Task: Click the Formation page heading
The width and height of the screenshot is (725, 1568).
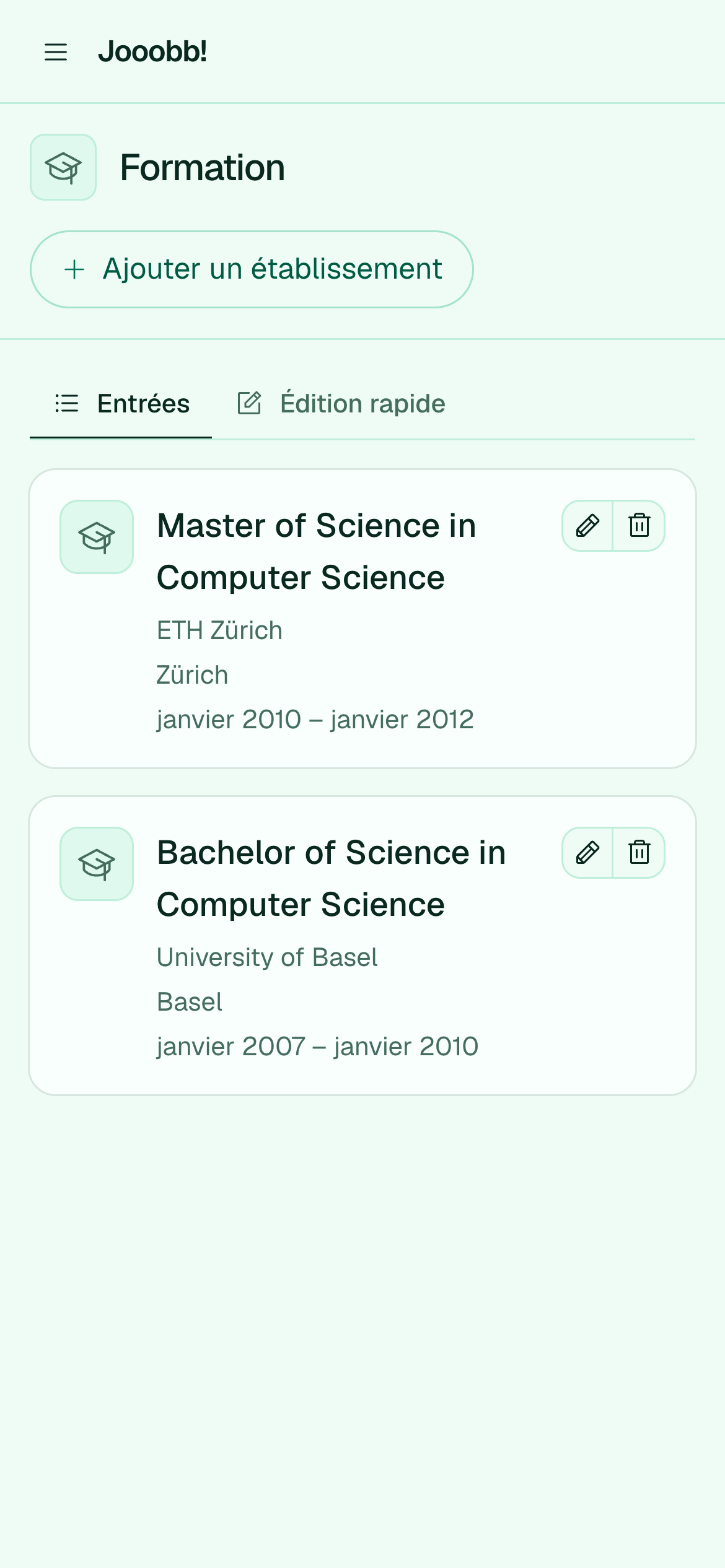Action: pos(203,168)
